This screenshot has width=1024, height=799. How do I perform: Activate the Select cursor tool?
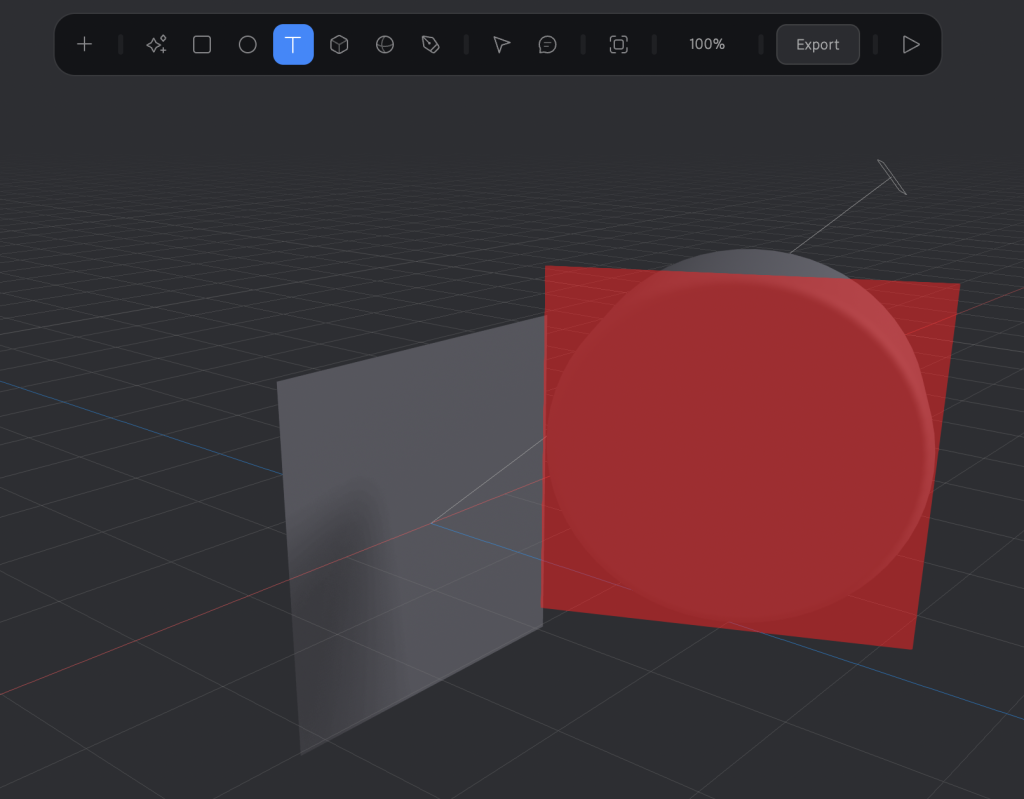[501, 44]
